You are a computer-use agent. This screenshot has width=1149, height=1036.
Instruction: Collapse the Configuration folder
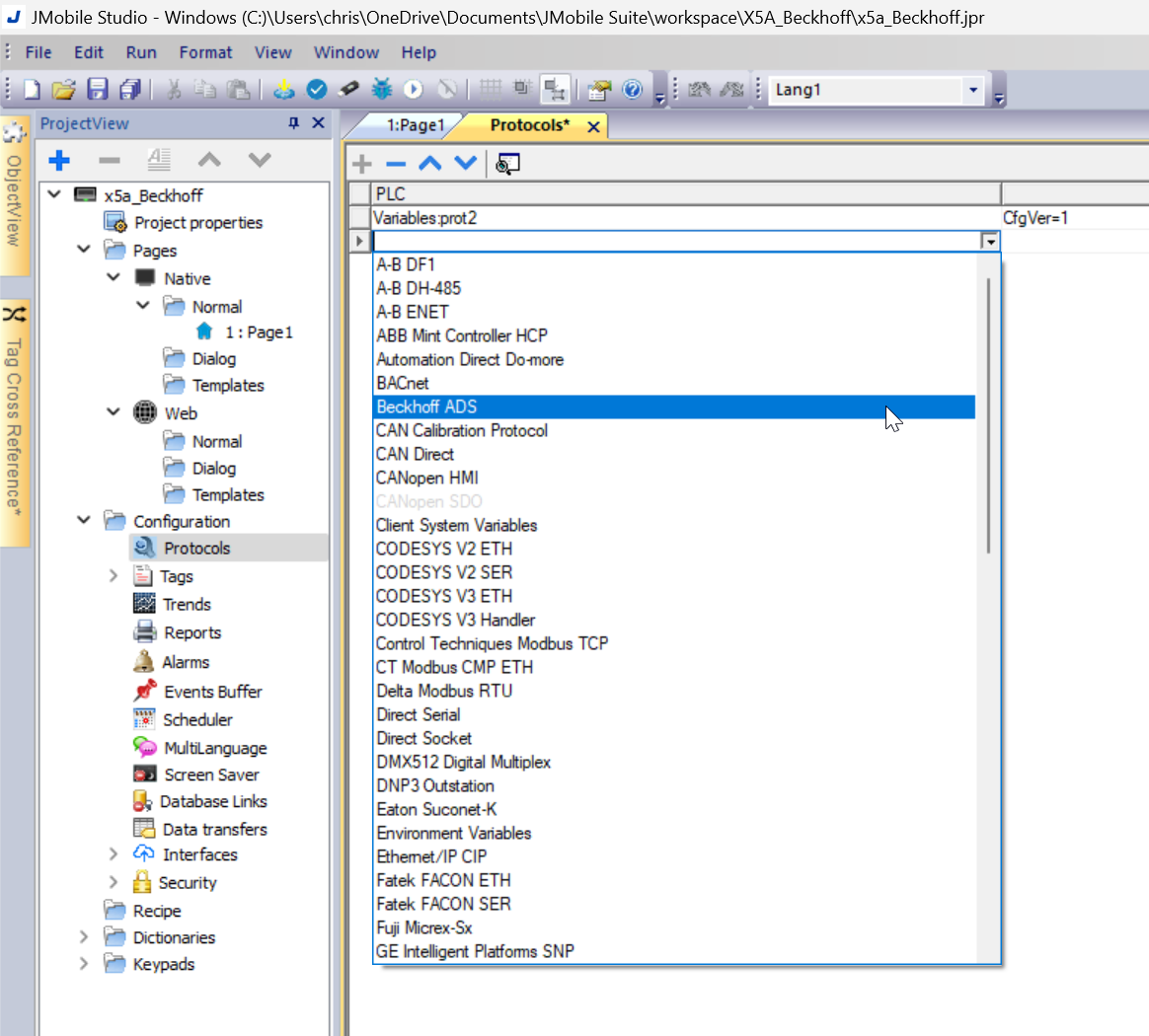tap(84, 520)
